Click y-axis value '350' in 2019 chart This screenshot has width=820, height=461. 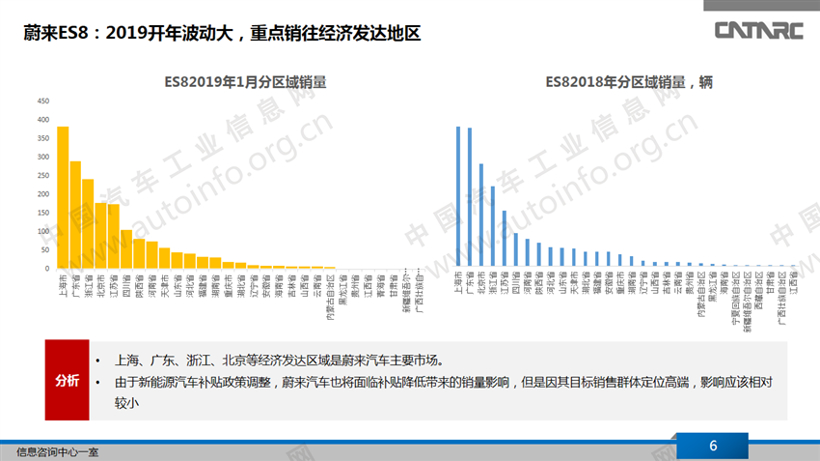point(43,138)
